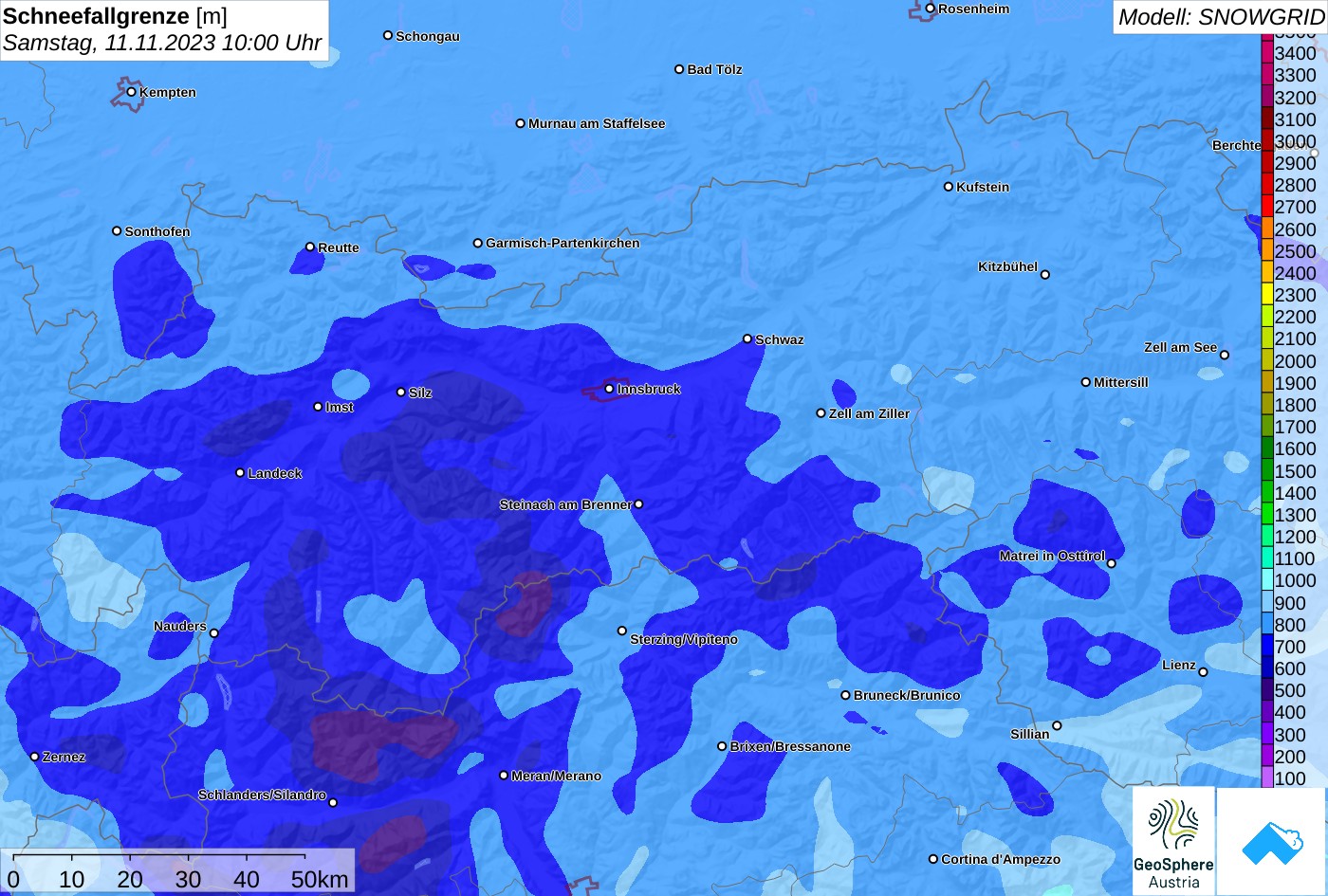
Task: Click the 700 blue legend swatch
Action: point(1267,647)
